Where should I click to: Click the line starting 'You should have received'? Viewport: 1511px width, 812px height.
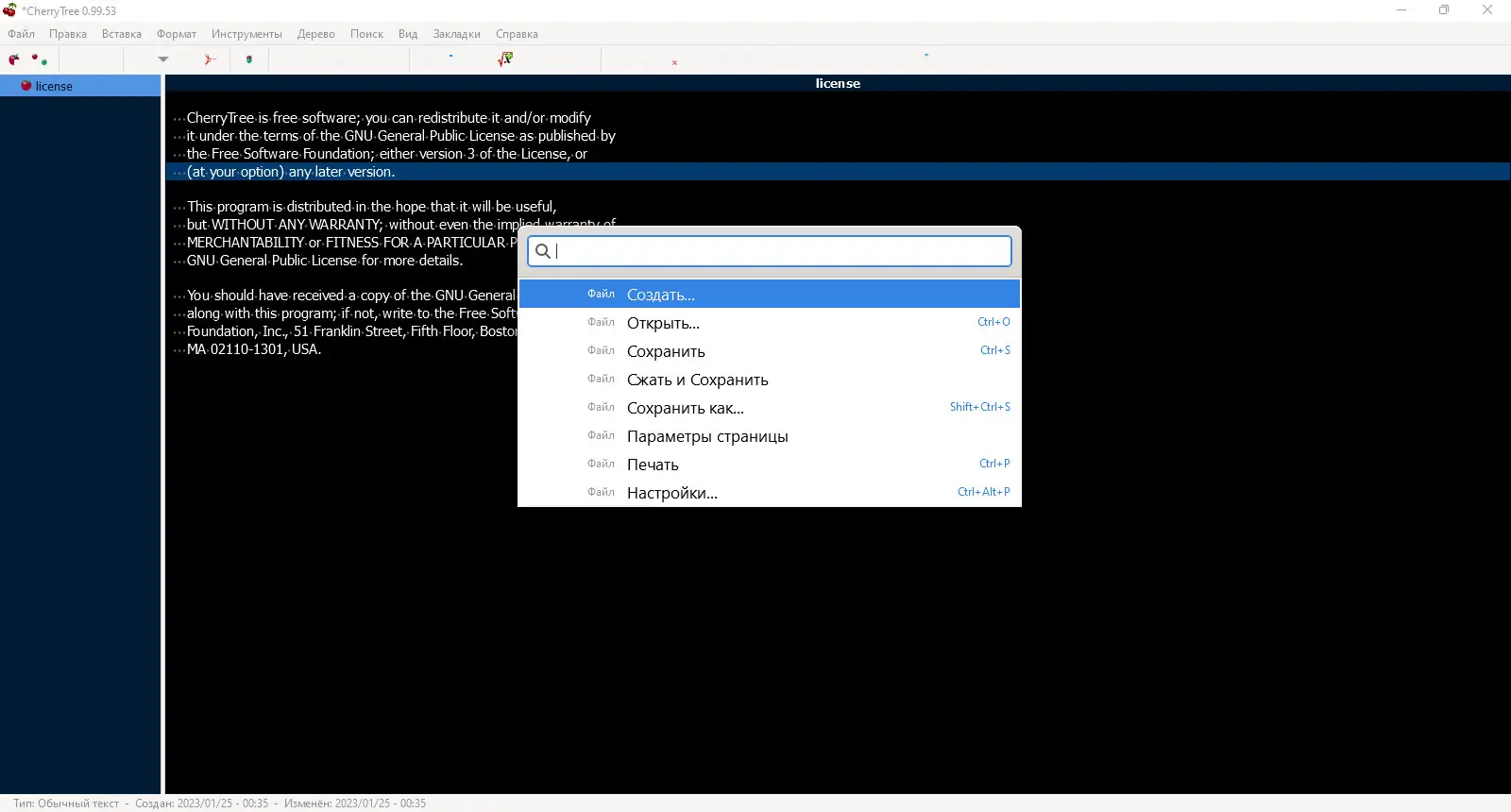346,296
